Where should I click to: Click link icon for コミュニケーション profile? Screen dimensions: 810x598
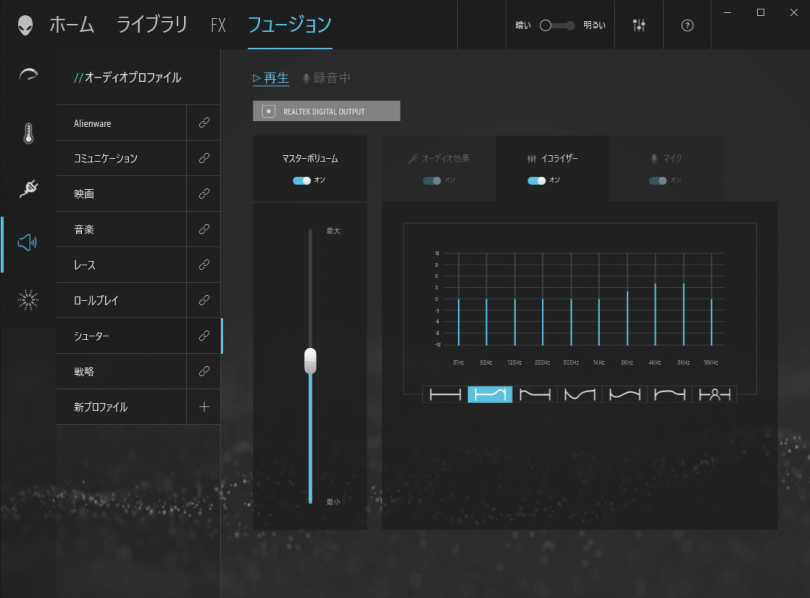coord(204,158)
